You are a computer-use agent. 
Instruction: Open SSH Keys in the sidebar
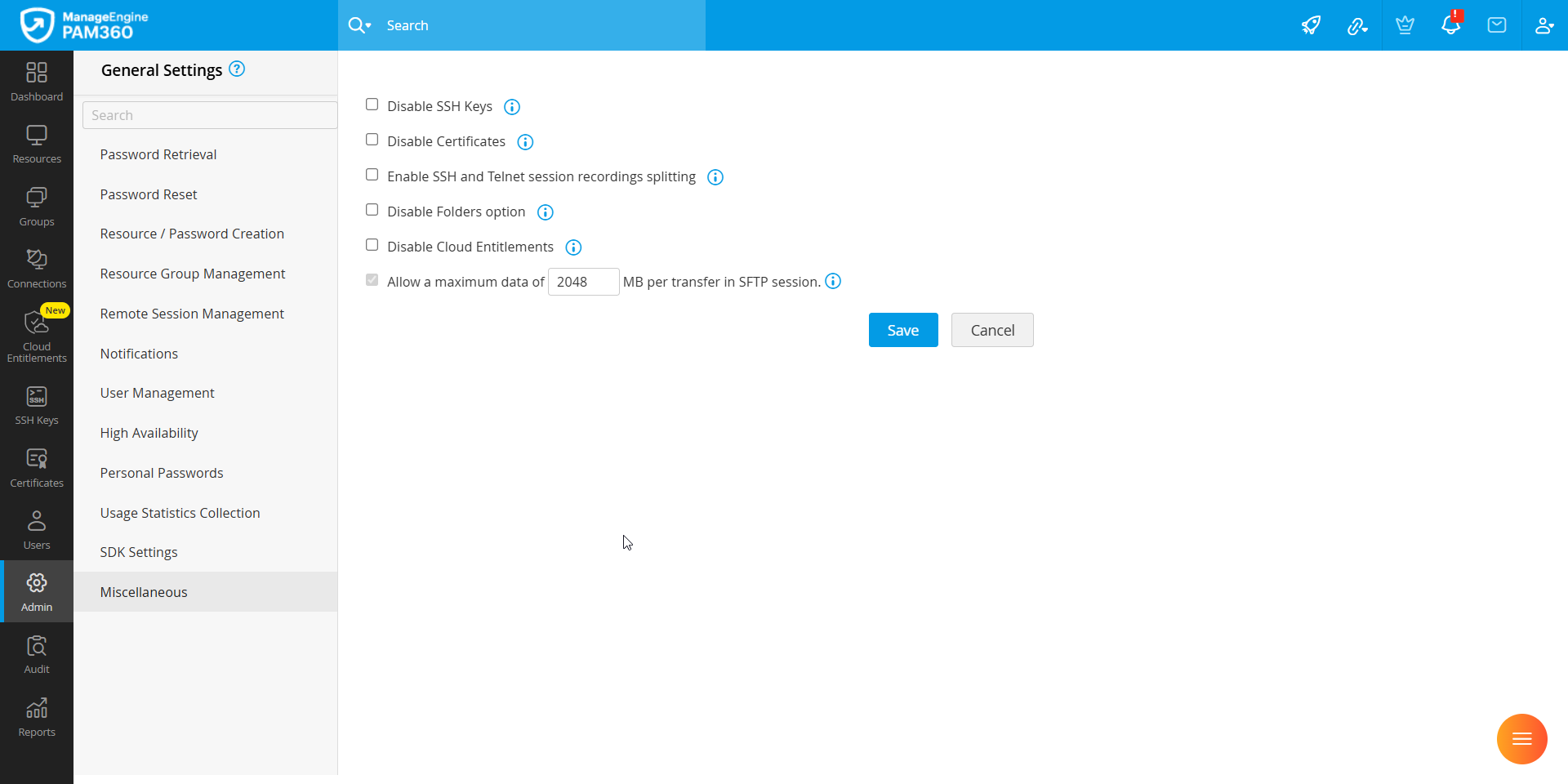[37, 406]
